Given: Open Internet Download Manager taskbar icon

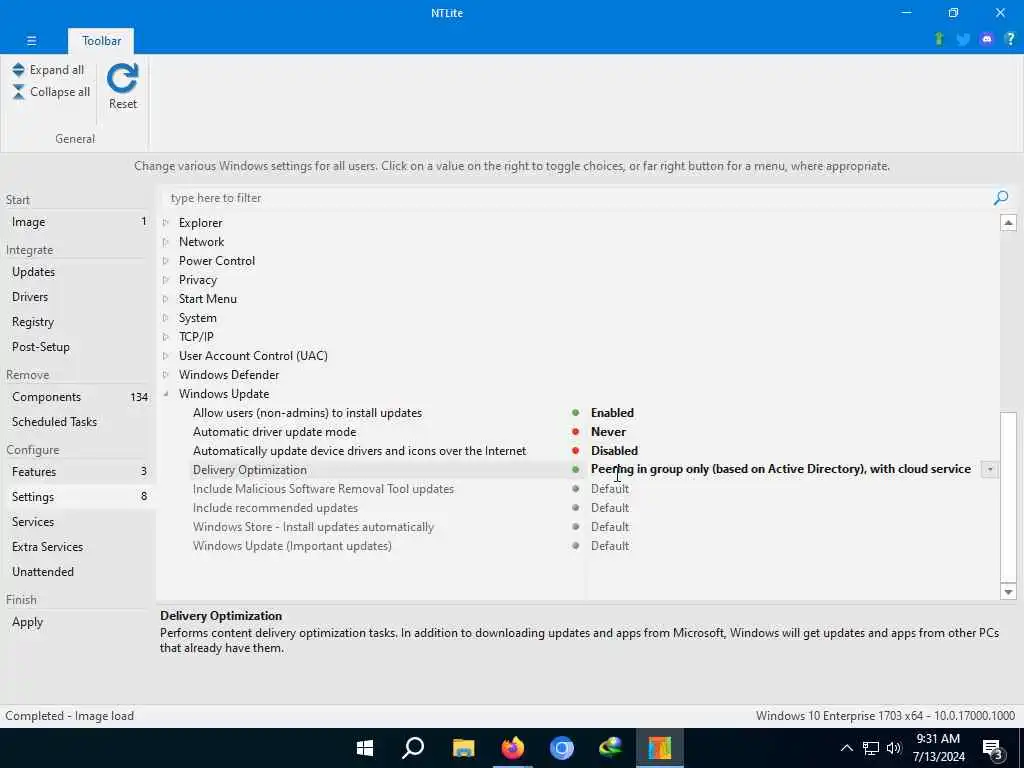Looking at the screenshot, I should (611, 748).
